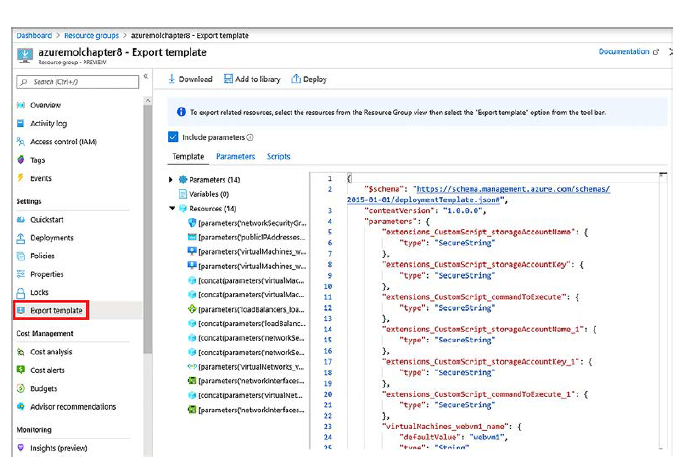Open Access control (IAM) in the sidebar
The image size is (697, 476).
(63, 142)
